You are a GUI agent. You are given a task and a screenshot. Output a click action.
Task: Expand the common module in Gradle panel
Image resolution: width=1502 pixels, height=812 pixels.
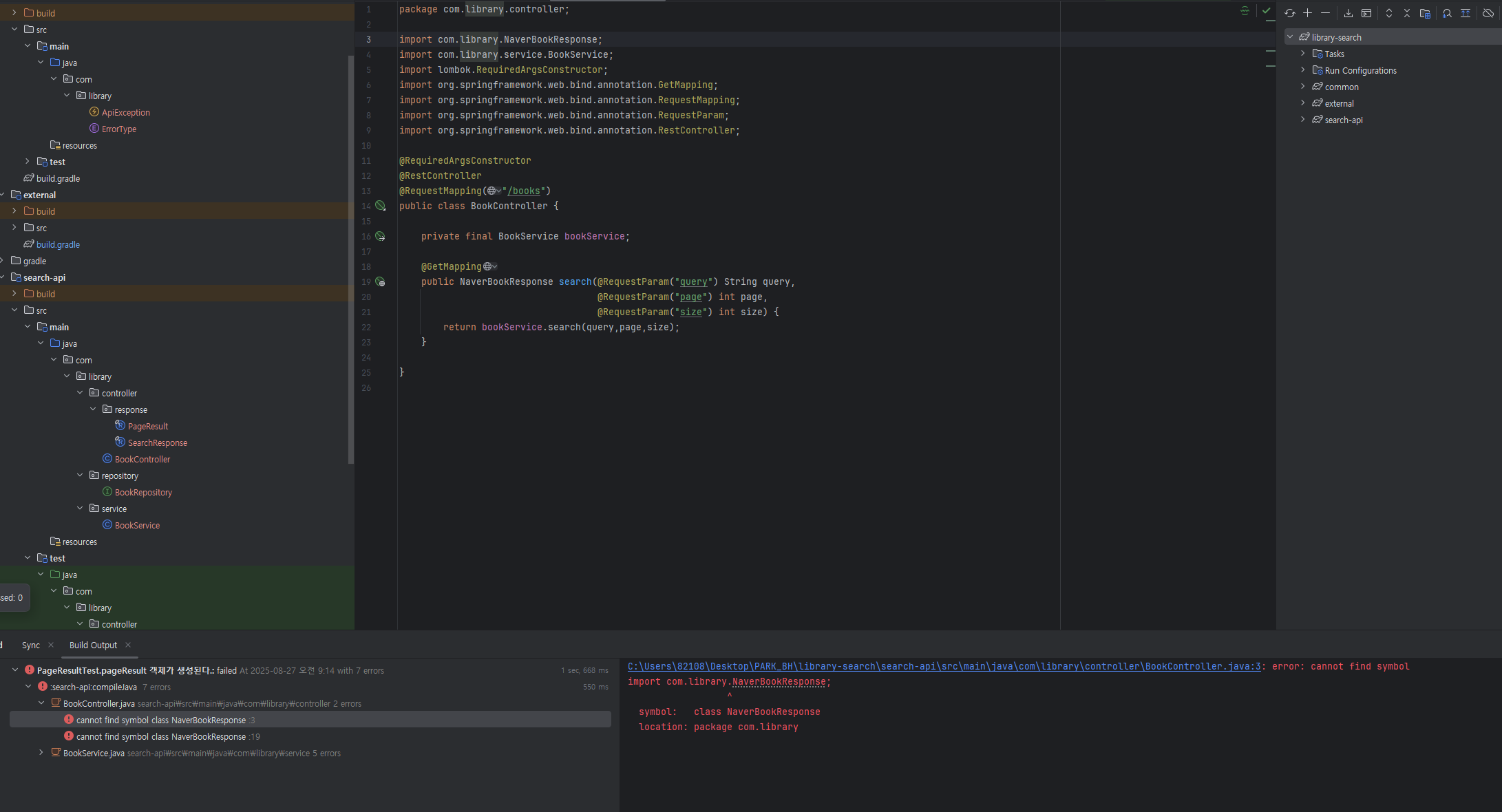(1302, 87)
